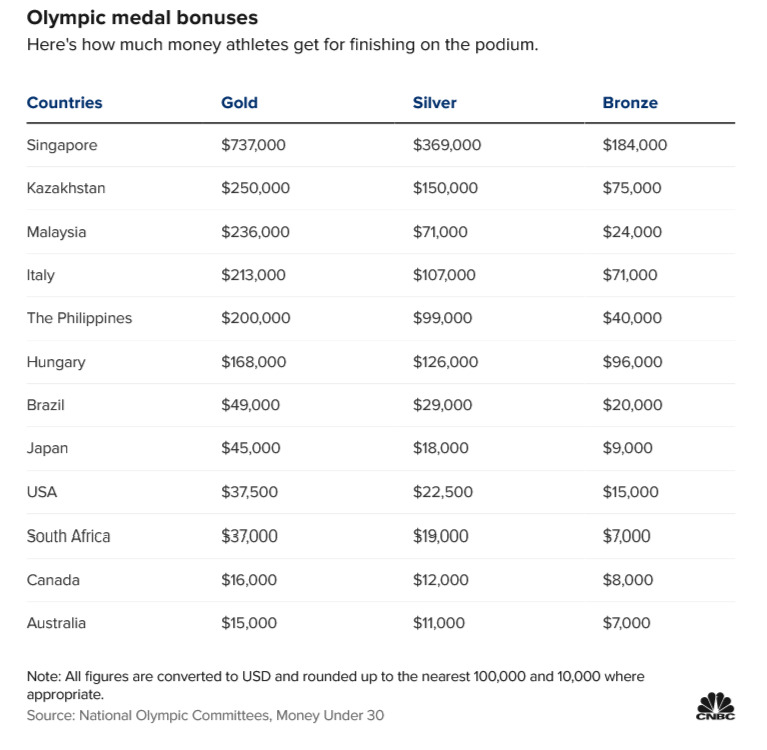Click Singapore's $737,000 gold bonus
Viewport: 767px width, 750px height.
(253, 145)
